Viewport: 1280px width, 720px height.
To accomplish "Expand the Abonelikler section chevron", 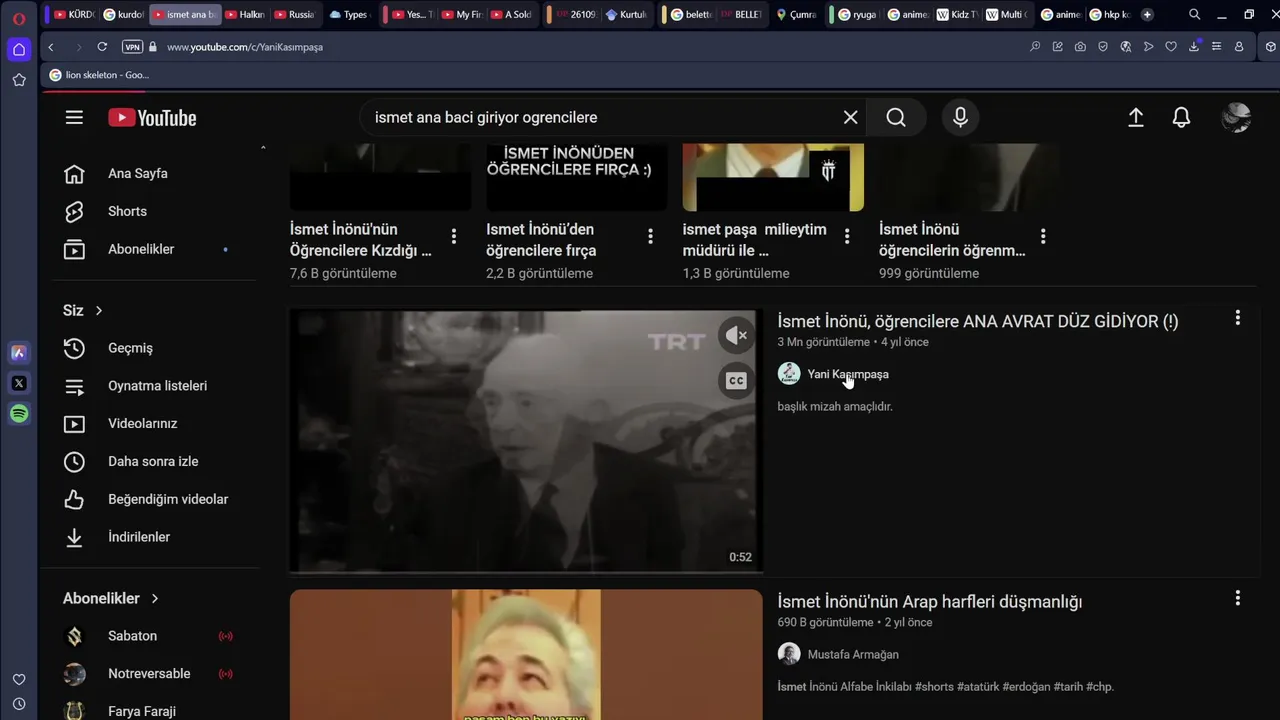I will pos(154,599).
